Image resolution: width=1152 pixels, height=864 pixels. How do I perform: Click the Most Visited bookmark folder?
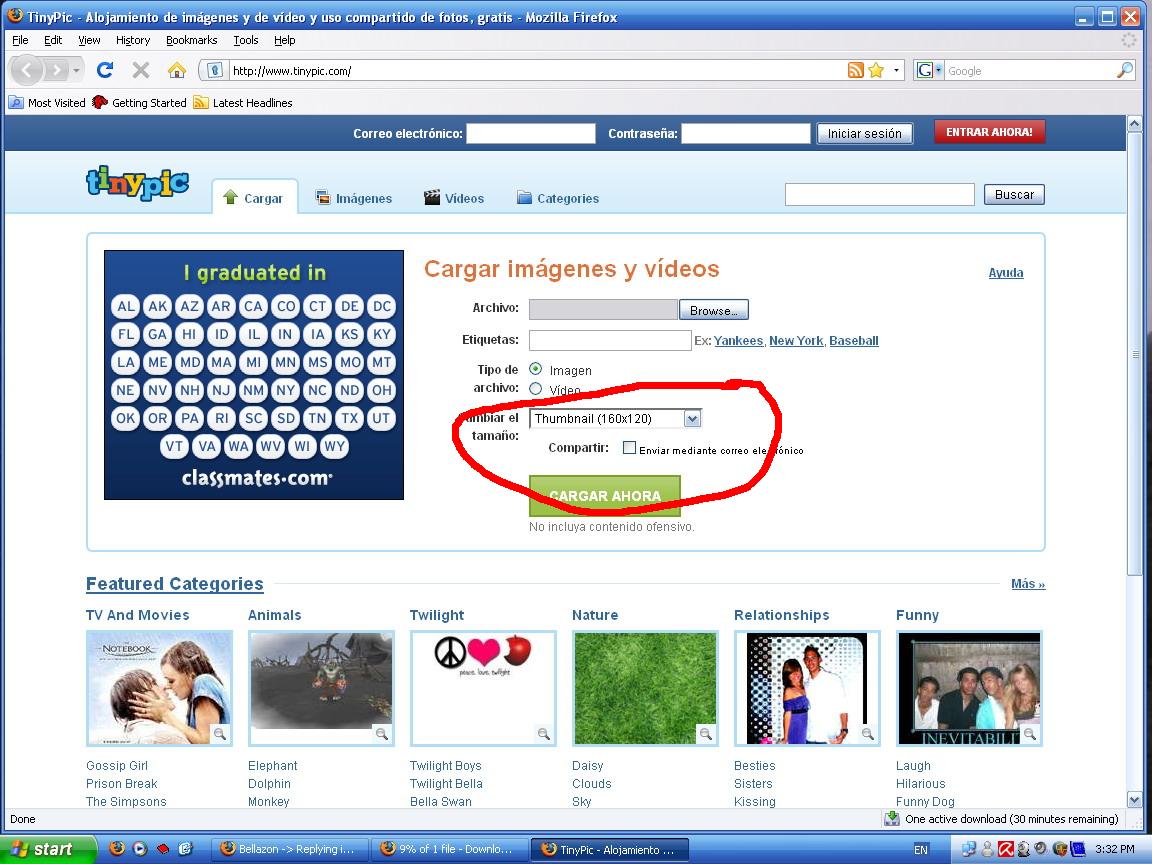pos(47,103)
